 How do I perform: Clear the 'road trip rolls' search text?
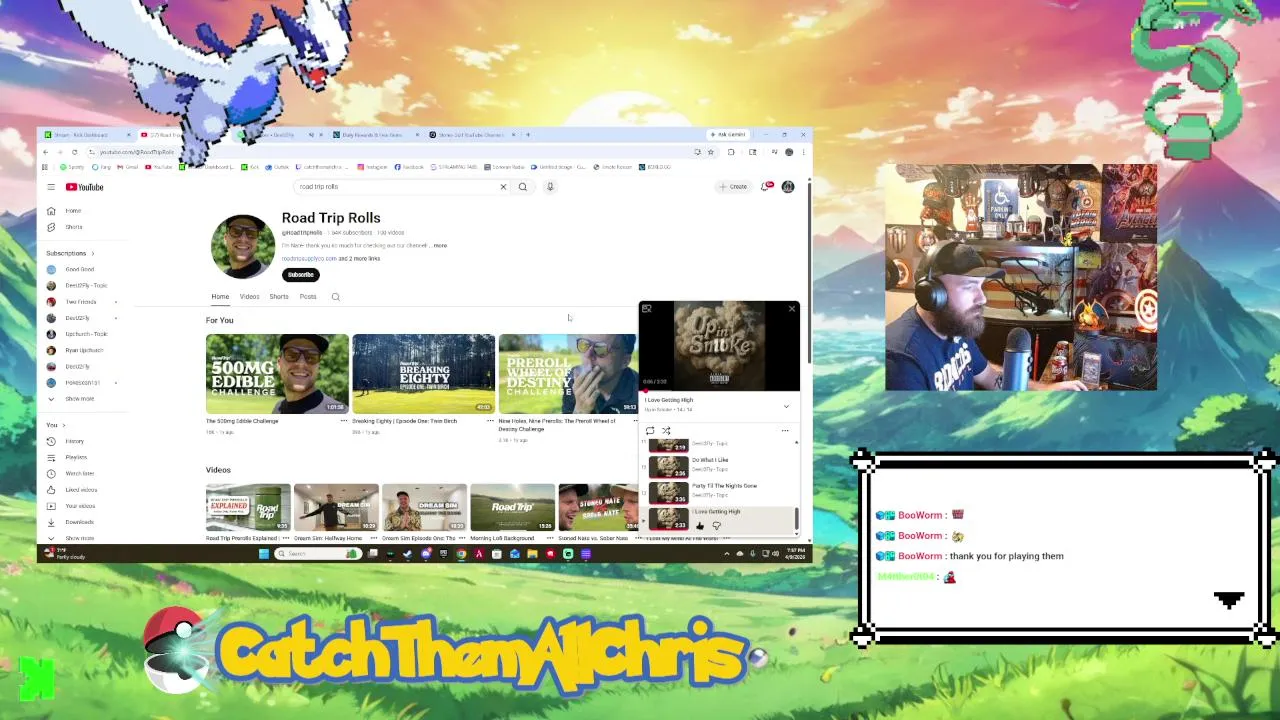click(503, 187)
